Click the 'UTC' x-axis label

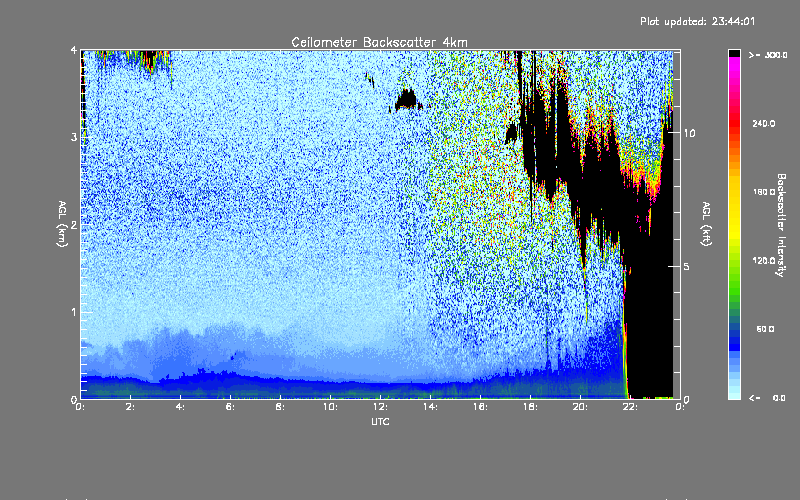click(x=380, y=421)
